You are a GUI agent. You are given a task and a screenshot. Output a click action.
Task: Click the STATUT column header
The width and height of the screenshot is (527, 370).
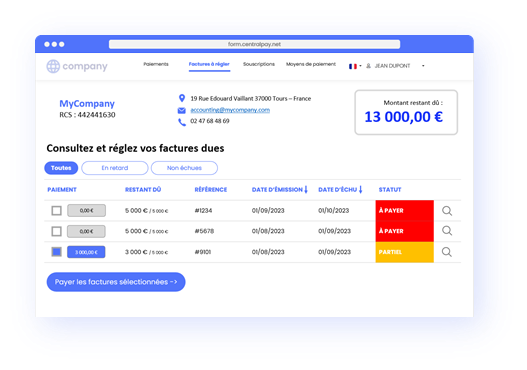[390, 190]
